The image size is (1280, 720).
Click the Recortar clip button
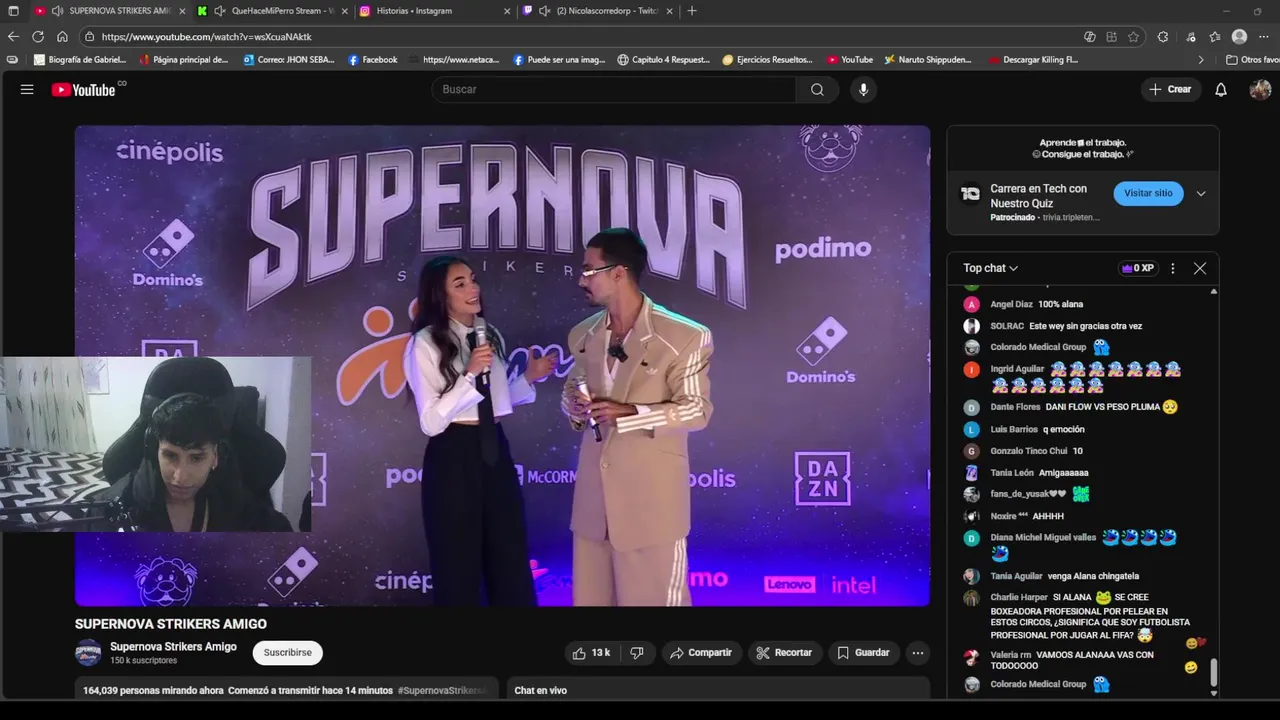pos(784,653)
